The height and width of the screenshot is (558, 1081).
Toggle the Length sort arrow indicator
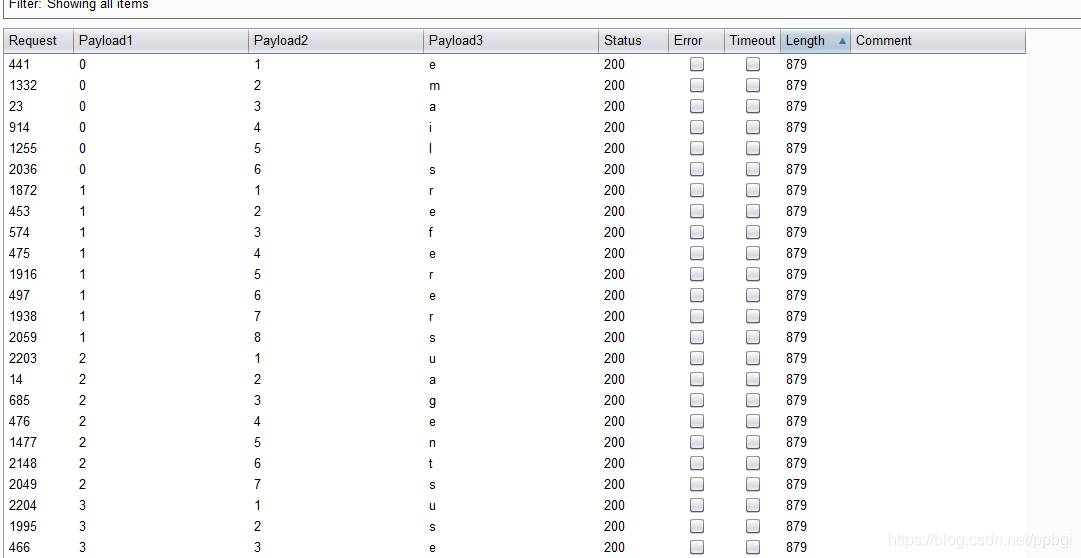click(x=842, y=41)
